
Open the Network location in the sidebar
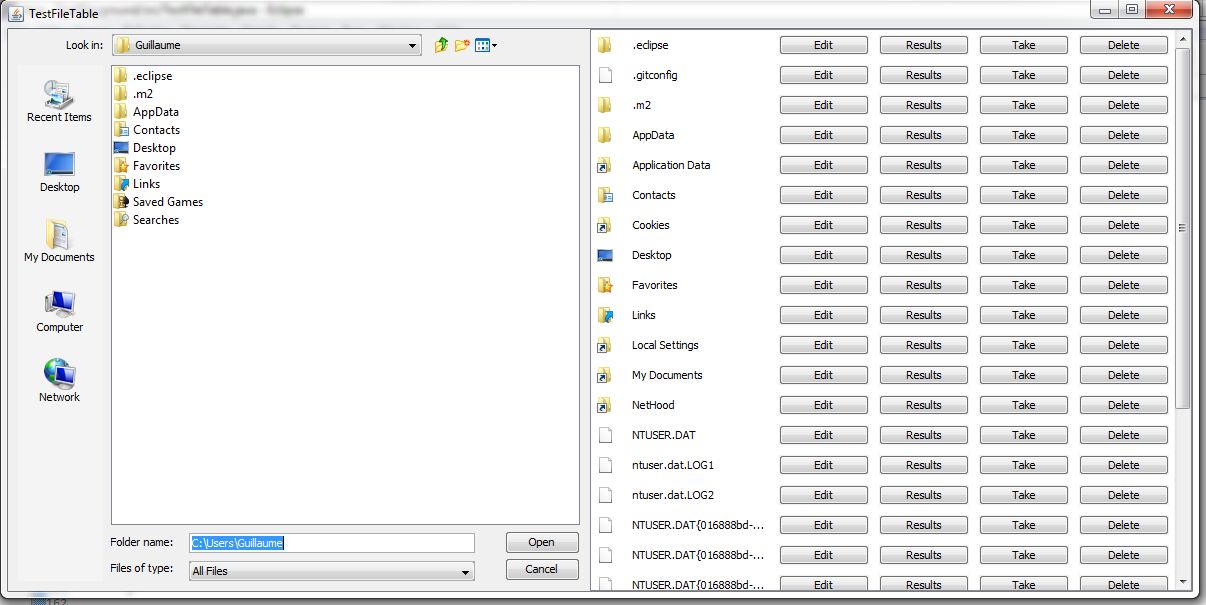coord(59,382)
